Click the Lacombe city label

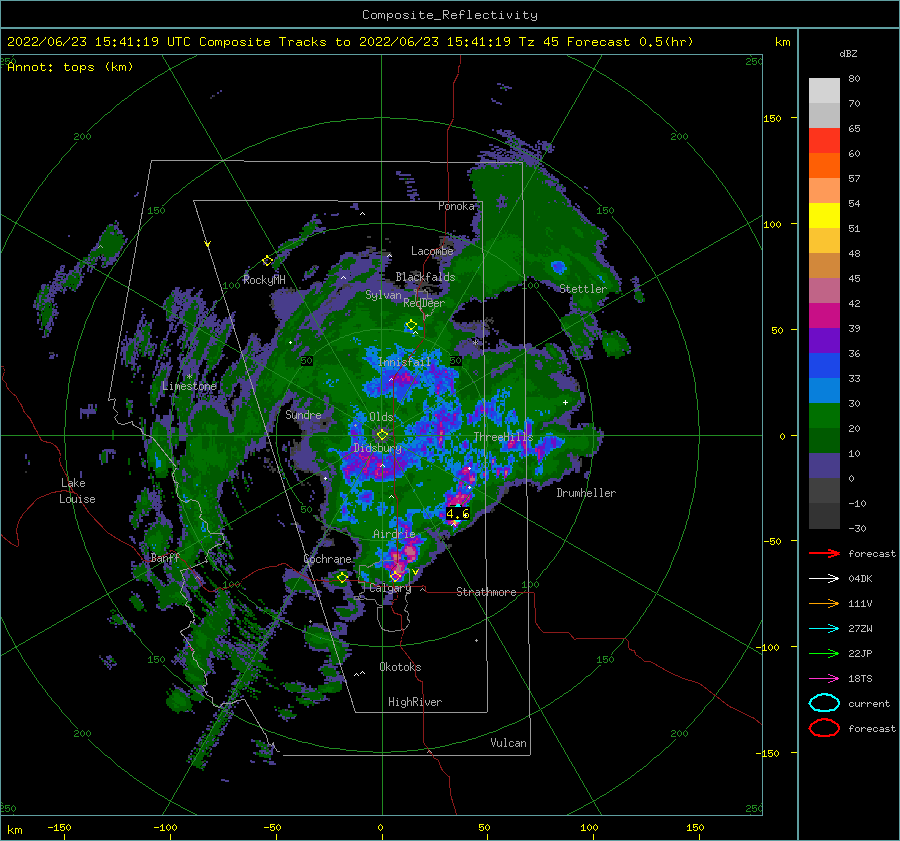(432, 251)
